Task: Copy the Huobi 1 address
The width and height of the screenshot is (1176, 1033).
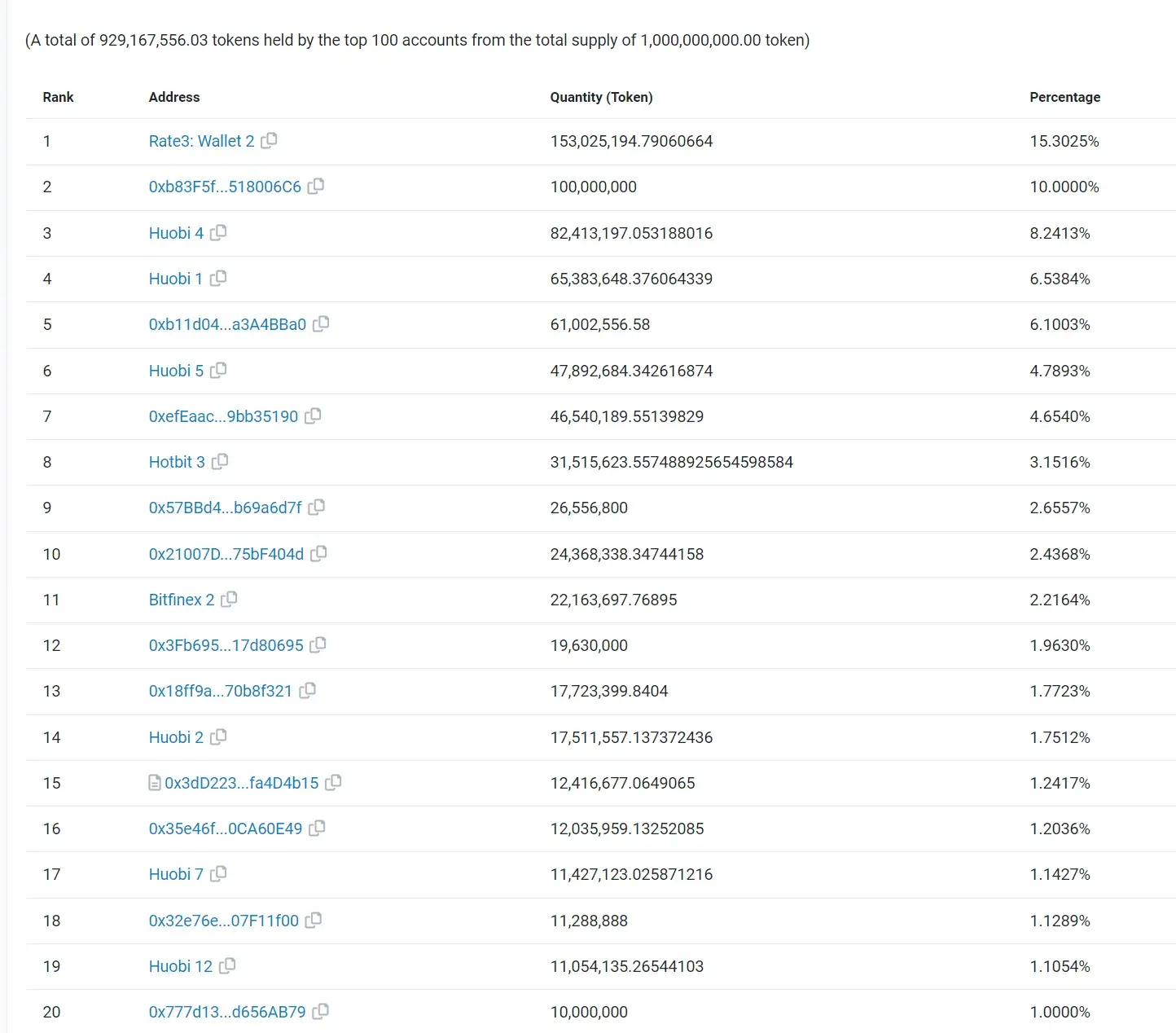Action: [218, 278]
